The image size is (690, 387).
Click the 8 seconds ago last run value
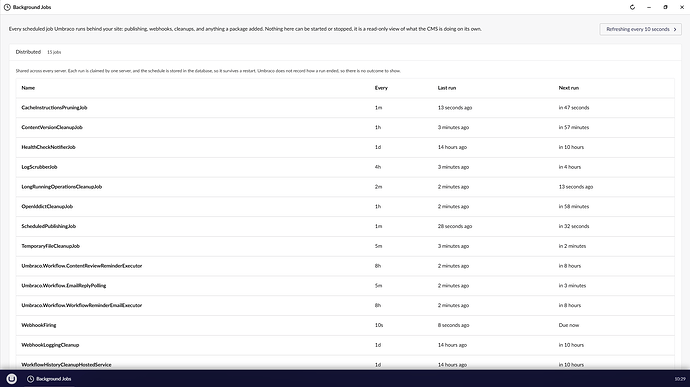454,325
